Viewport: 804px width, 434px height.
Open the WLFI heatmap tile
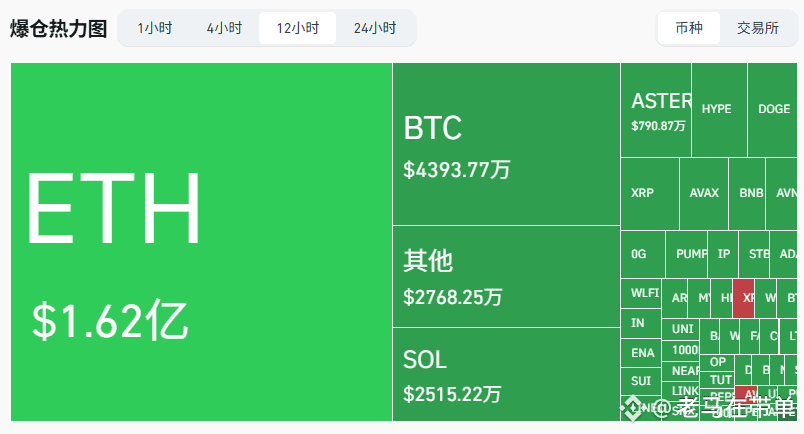pos(641,293)
